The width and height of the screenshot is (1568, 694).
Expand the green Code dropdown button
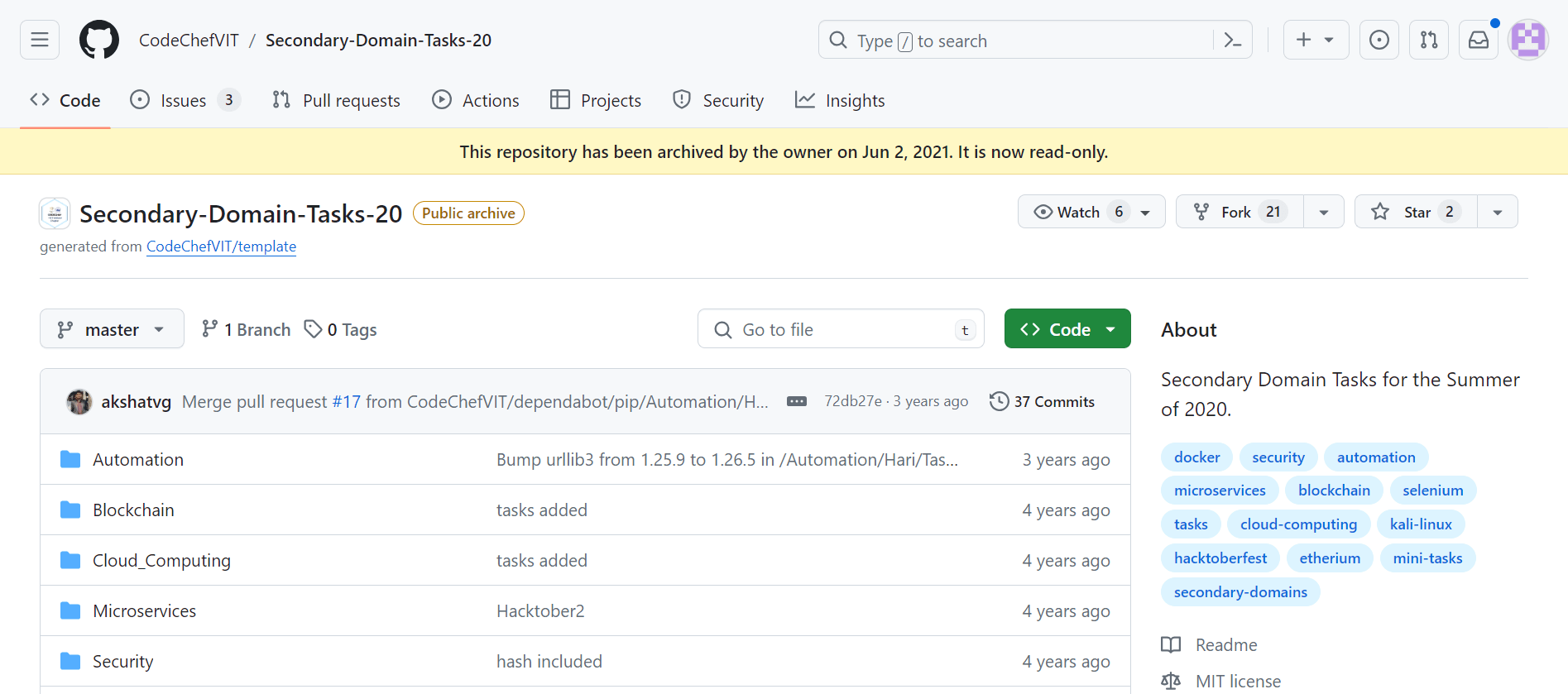pos(1067,329)
